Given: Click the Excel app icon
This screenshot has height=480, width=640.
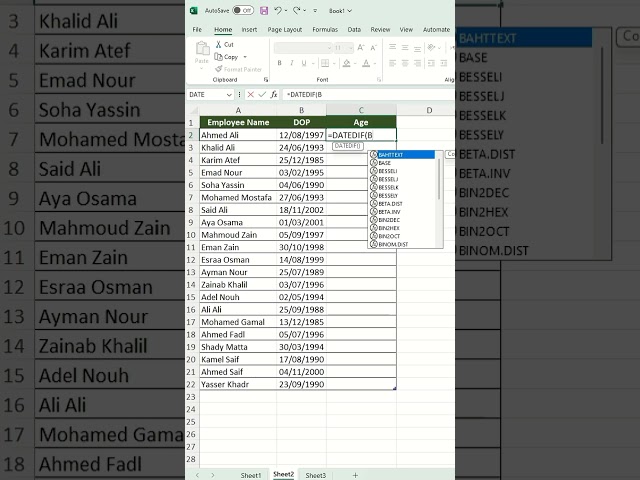Looking at the screenshot, I should (194, 11).
